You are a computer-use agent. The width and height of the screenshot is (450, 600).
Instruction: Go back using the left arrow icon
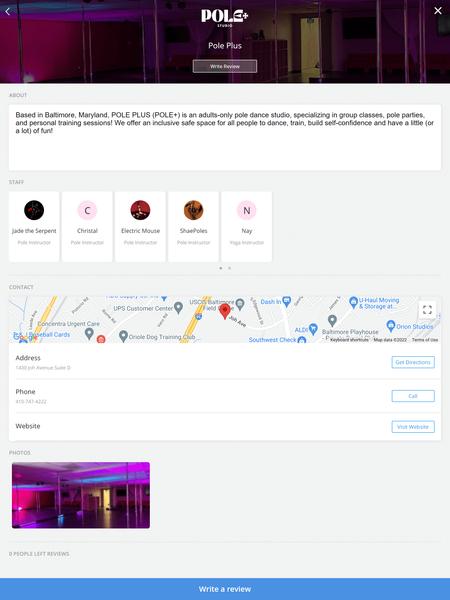pyautogui.click(x=8, y=11)
